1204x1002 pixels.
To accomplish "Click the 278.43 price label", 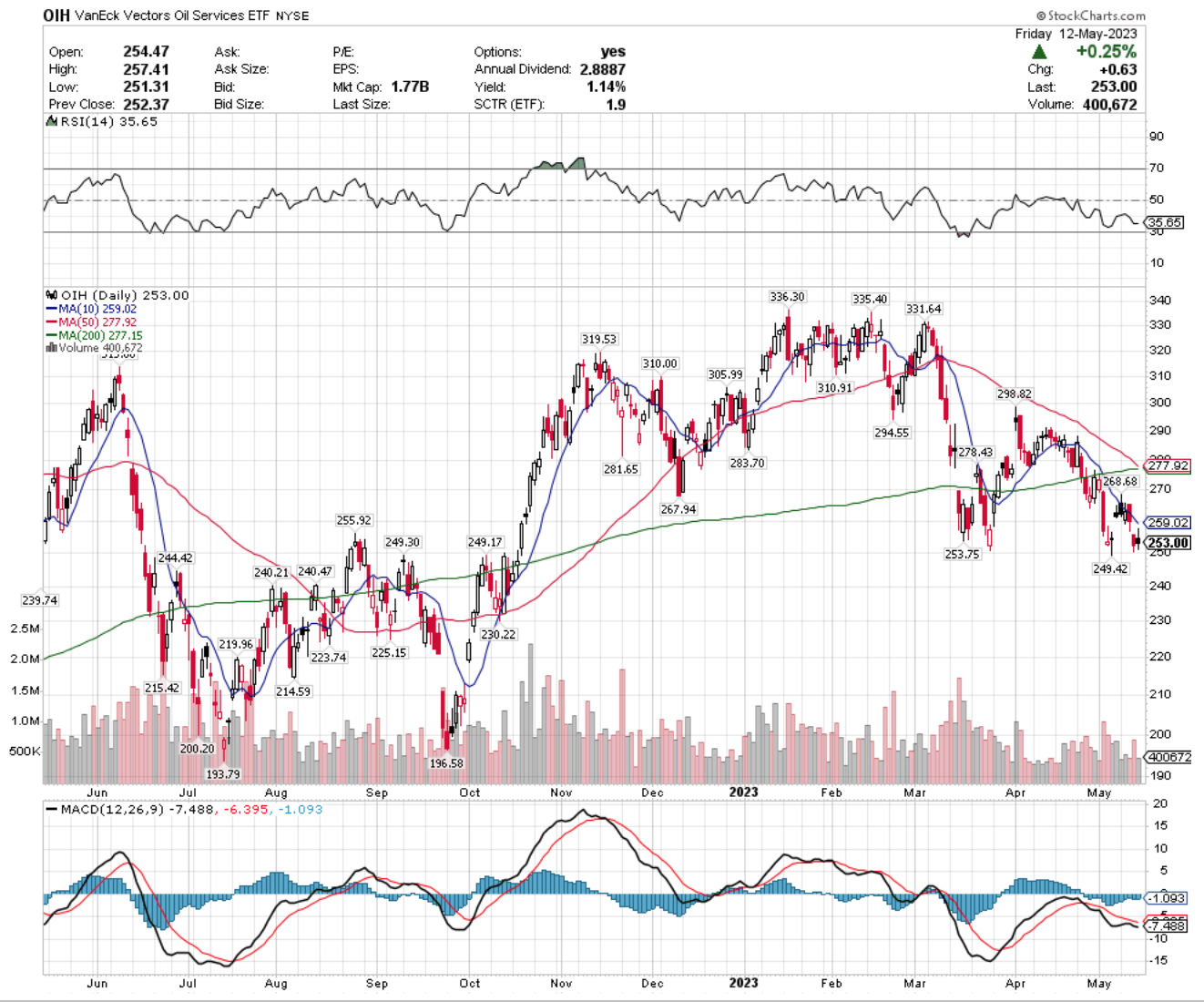I will tap(975, 453).
